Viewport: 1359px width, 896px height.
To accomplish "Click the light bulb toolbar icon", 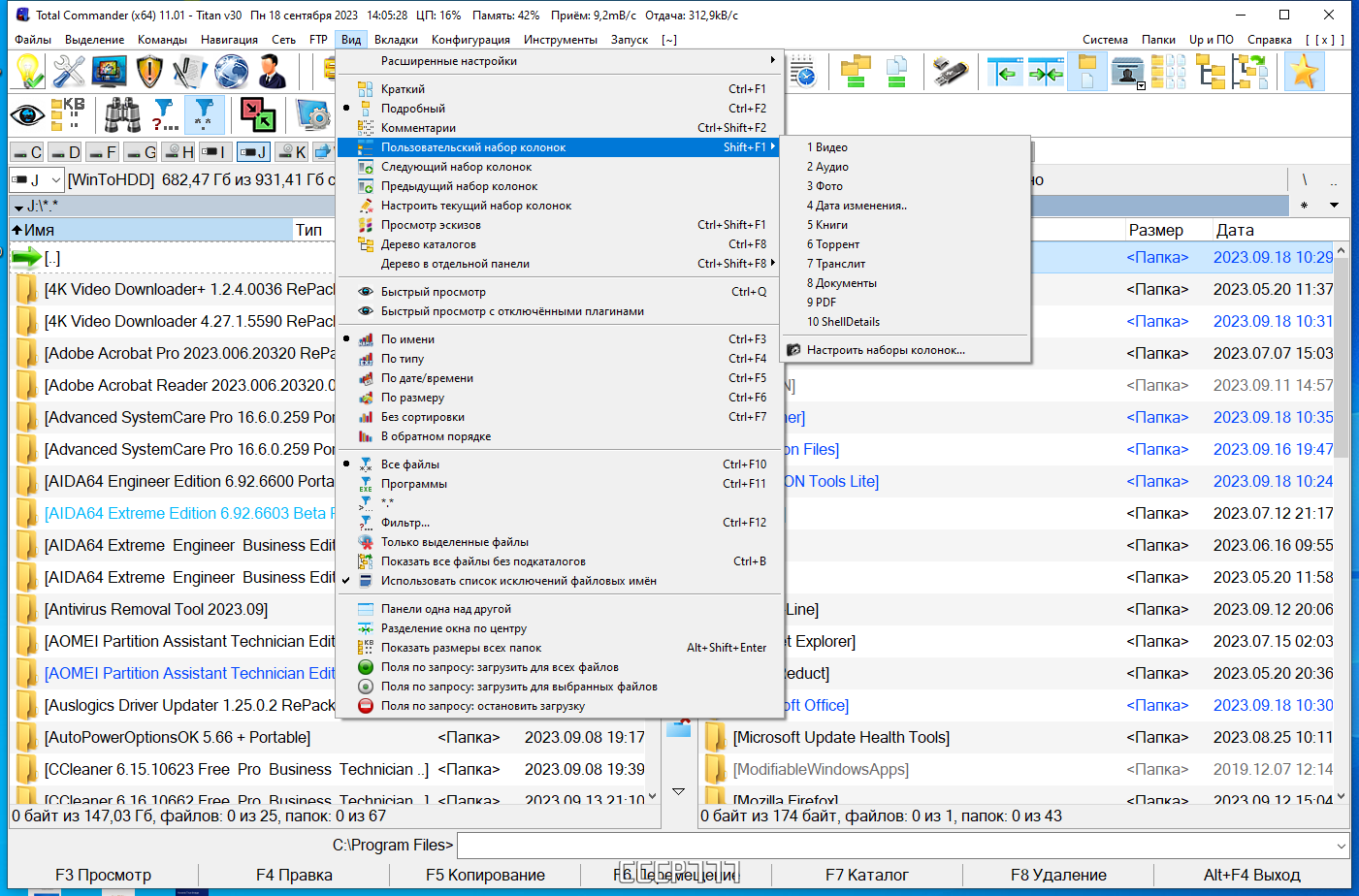I will (28, 72).
